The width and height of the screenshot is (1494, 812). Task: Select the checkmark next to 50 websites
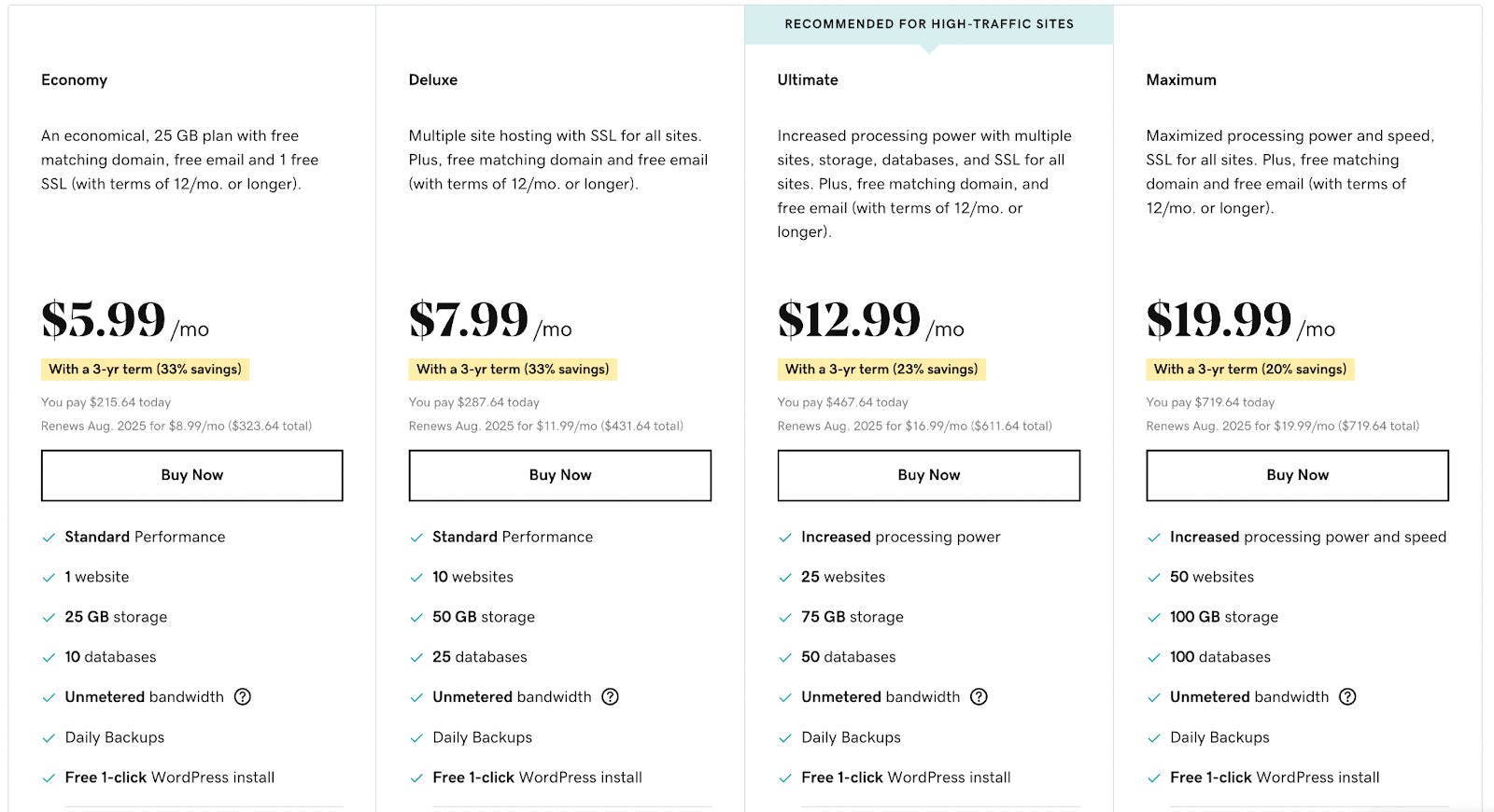coord(1152,577)
